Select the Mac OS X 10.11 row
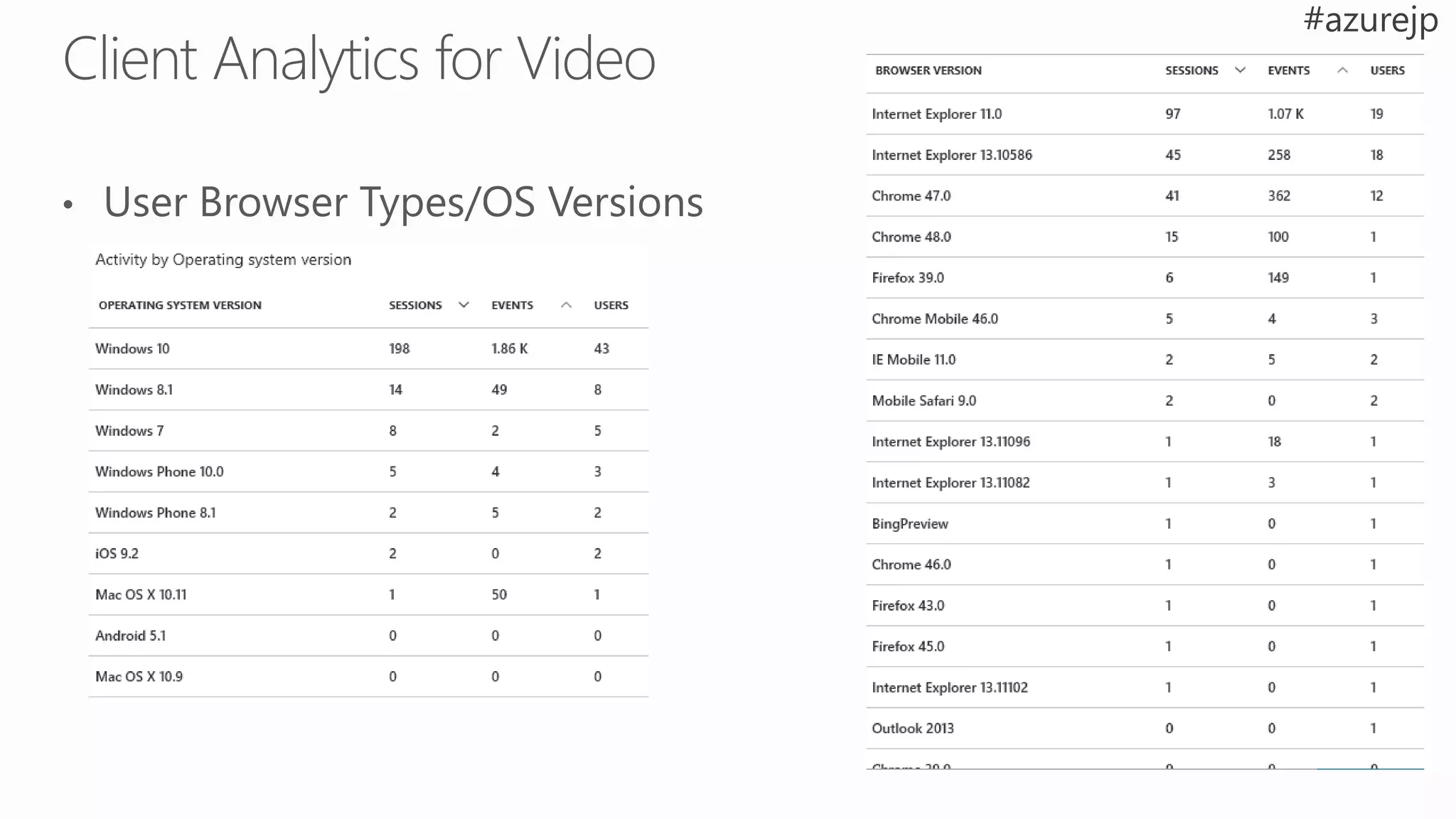This screenshot has width=1456, height=819. [141, 594]
